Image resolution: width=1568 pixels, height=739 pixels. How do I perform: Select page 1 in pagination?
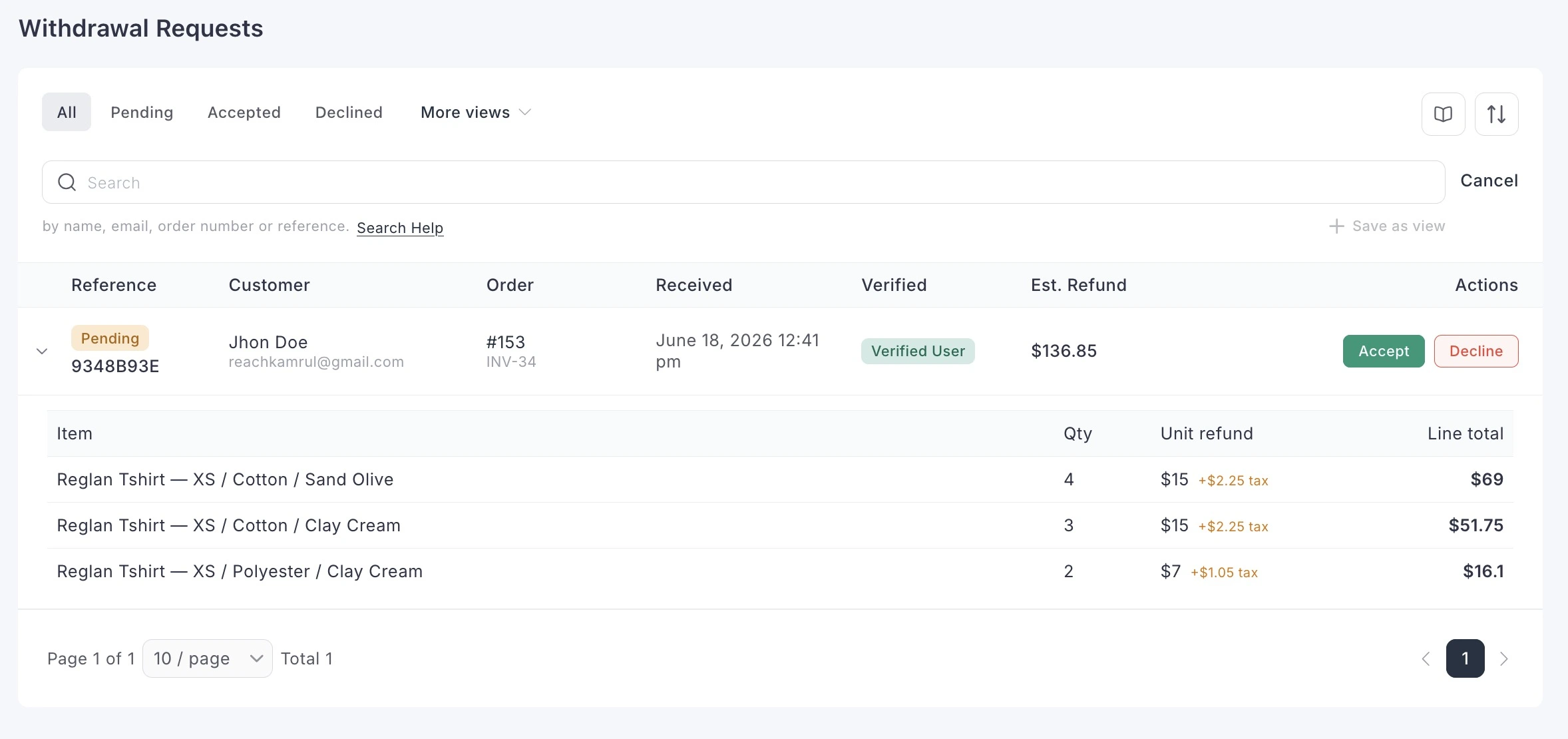(x=1465, y=658)
